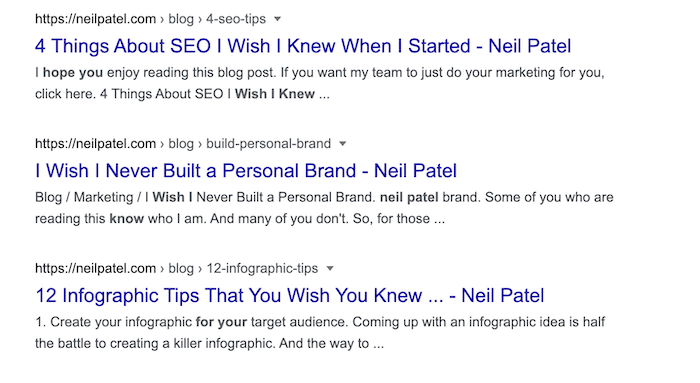Image resolution: width=700 pixels, height=383 pixels.
Task: Click bold 'neil patel' in second snippet
Action: (409, 197)
